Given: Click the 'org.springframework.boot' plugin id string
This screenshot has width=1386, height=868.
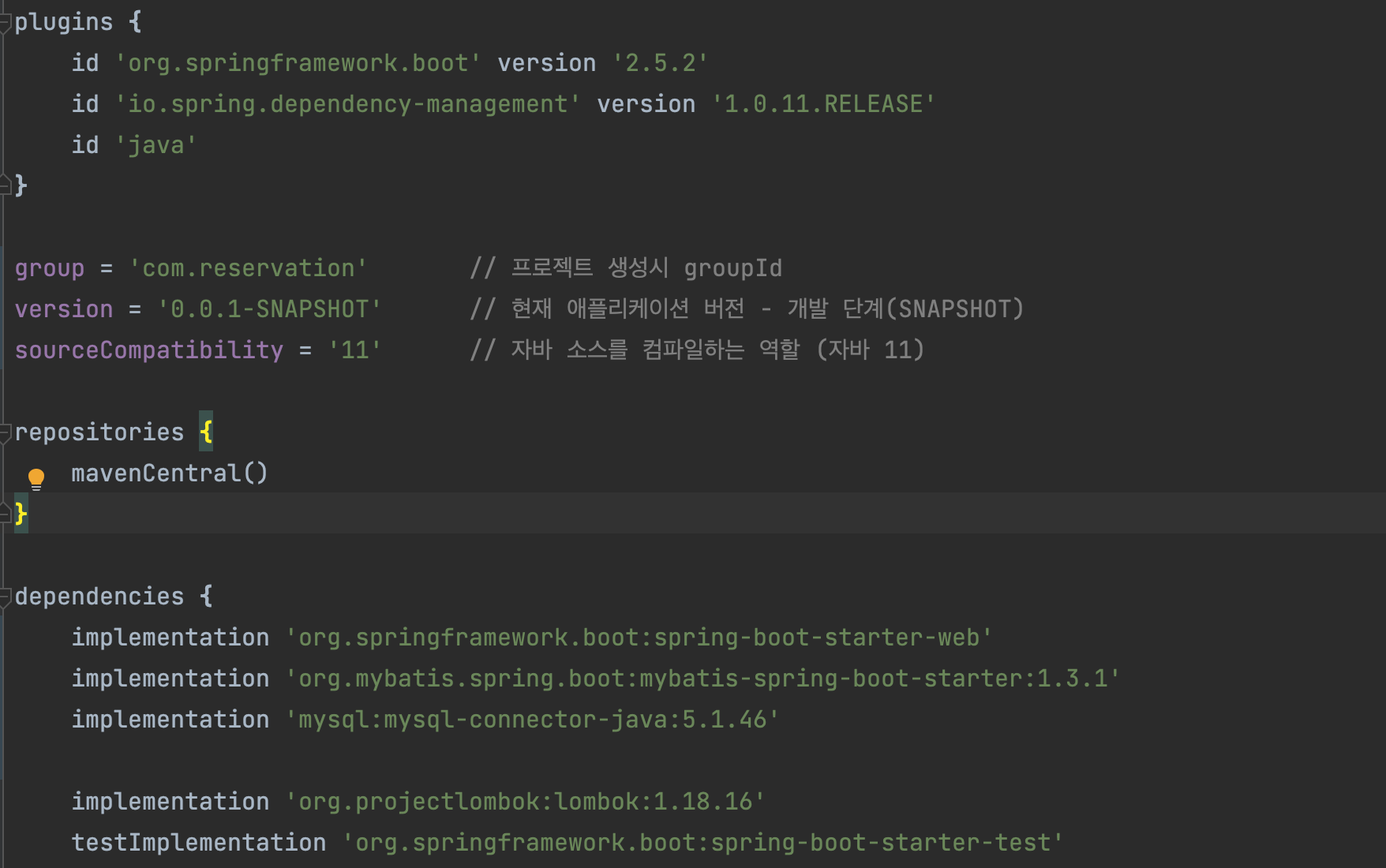Looking at the screenshot, I should click(298, 63).
